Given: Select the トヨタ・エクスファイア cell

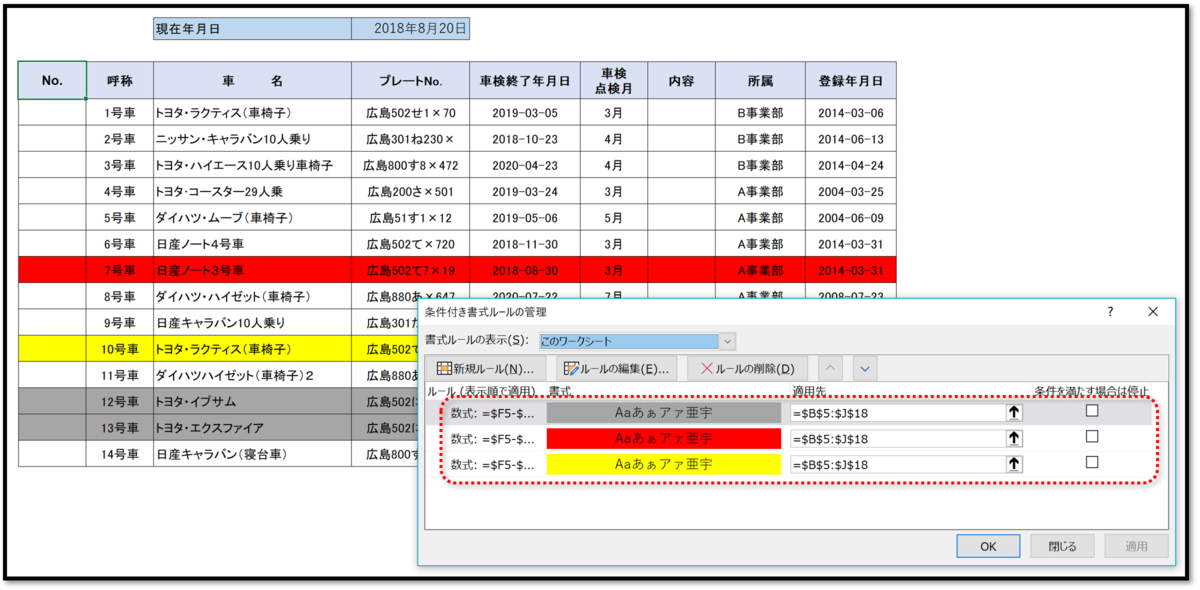Looking at the screenshot, I should point(253,428).
